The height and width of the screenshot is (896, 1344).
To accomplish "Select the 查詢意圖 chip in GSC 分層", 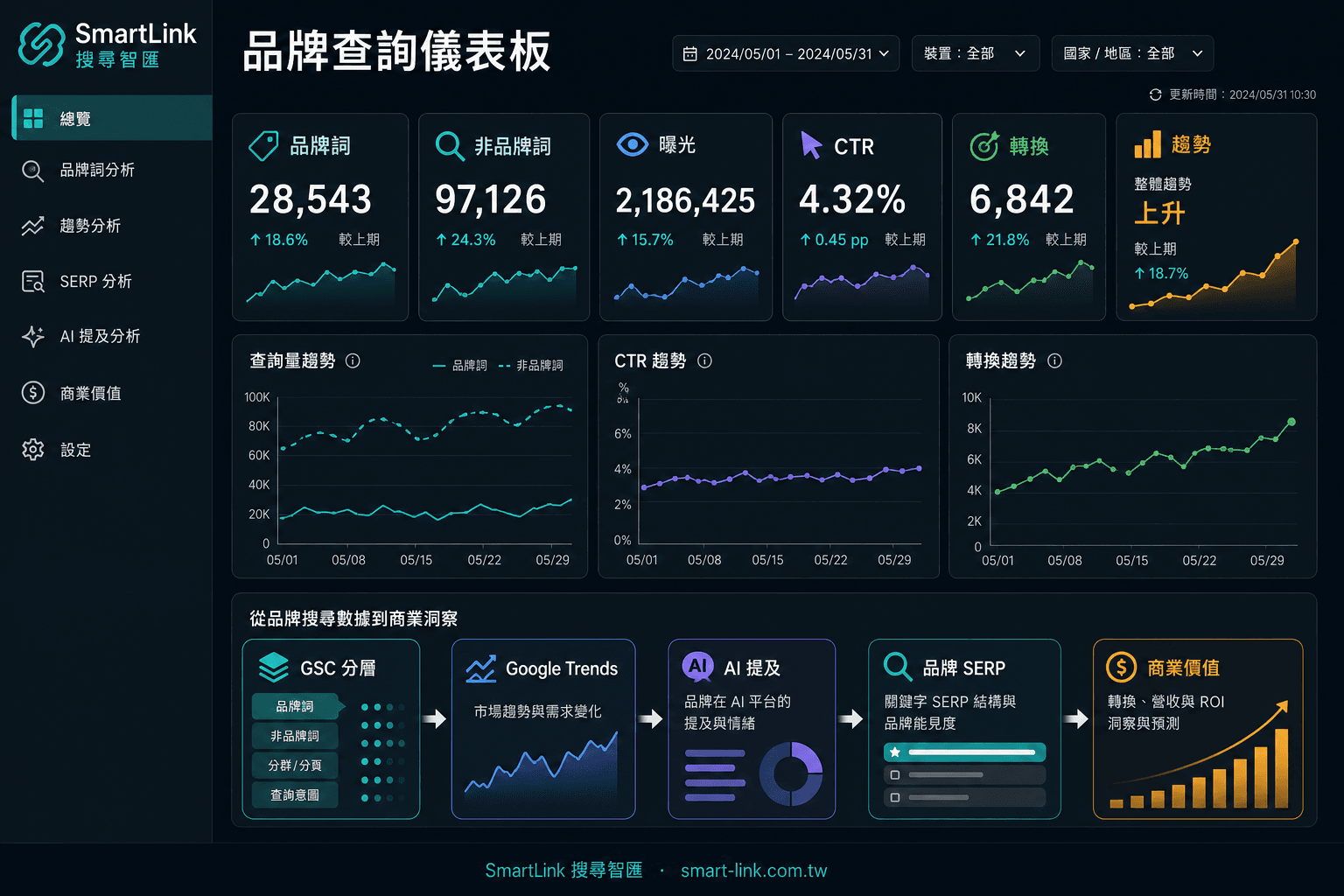I will [x=295, y=795].
